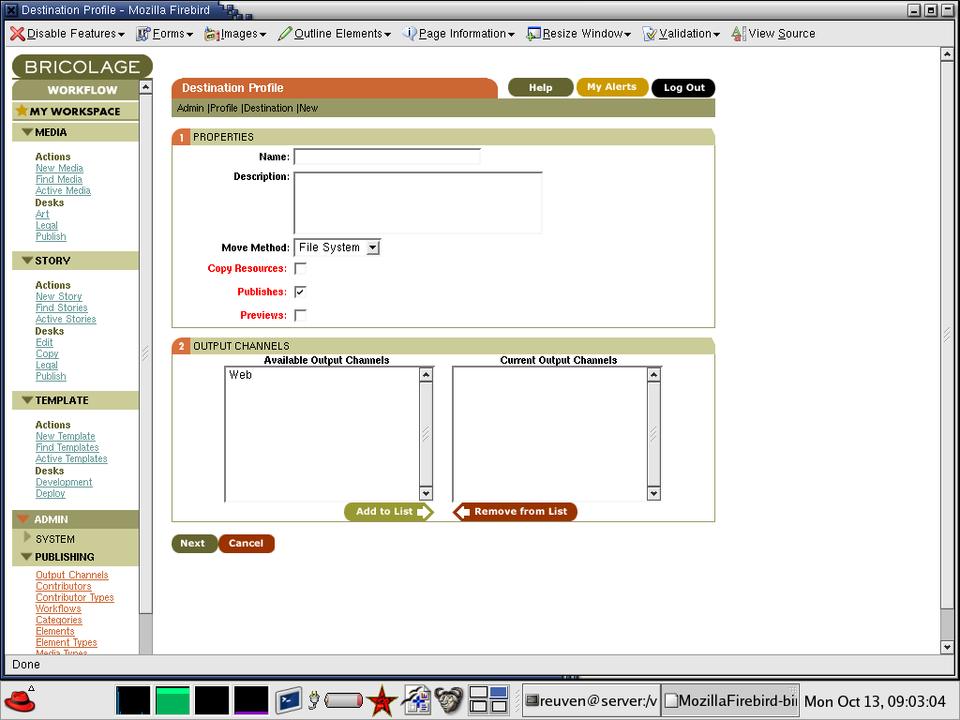Click the star icon beside My Workspace
Image resolution: width=960 pixels, height=720 pixels.
[x=21, y=111]
